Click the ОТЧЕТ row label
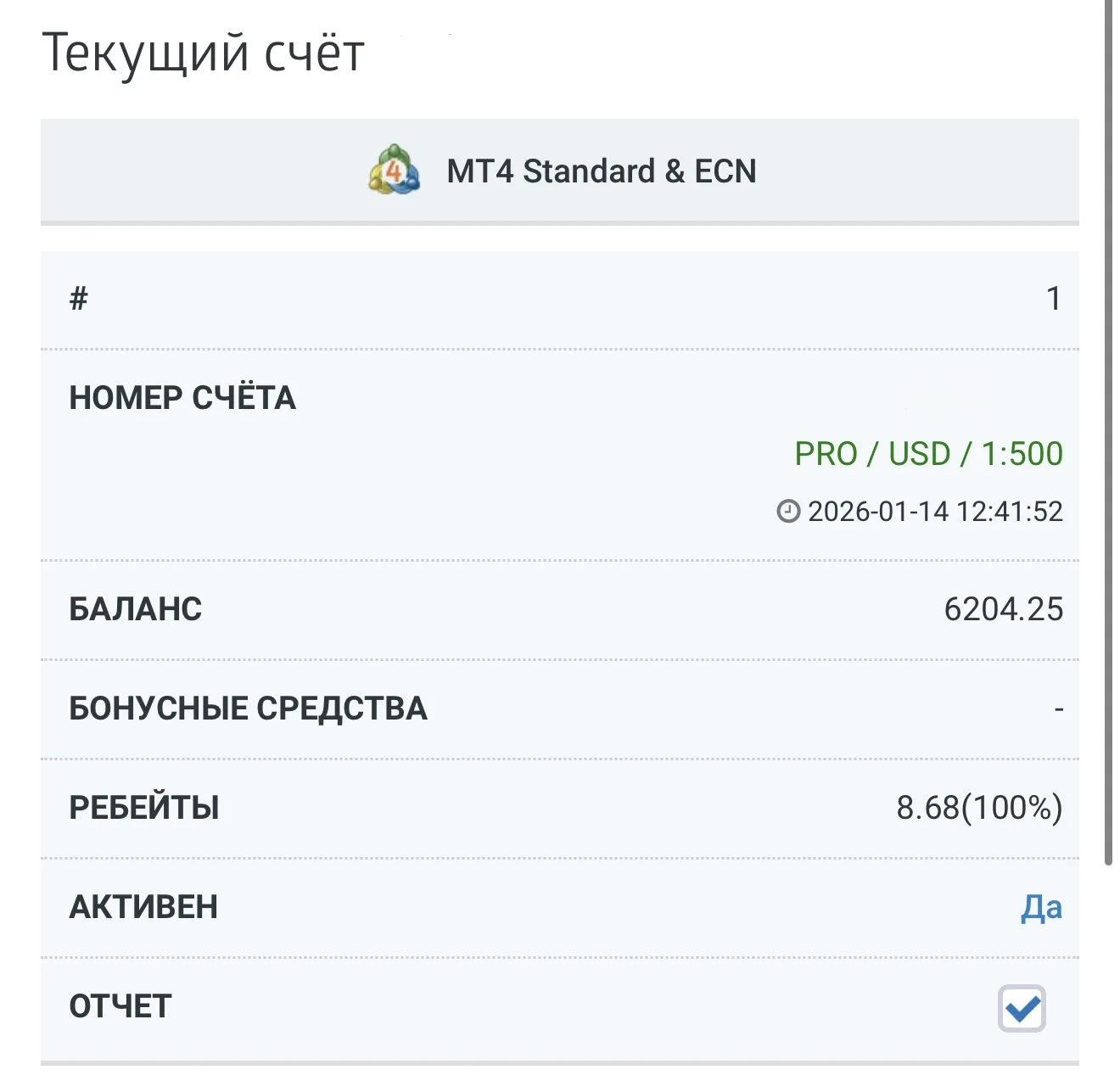This screenshot has height=1081, width=1120. [120, 1006]
